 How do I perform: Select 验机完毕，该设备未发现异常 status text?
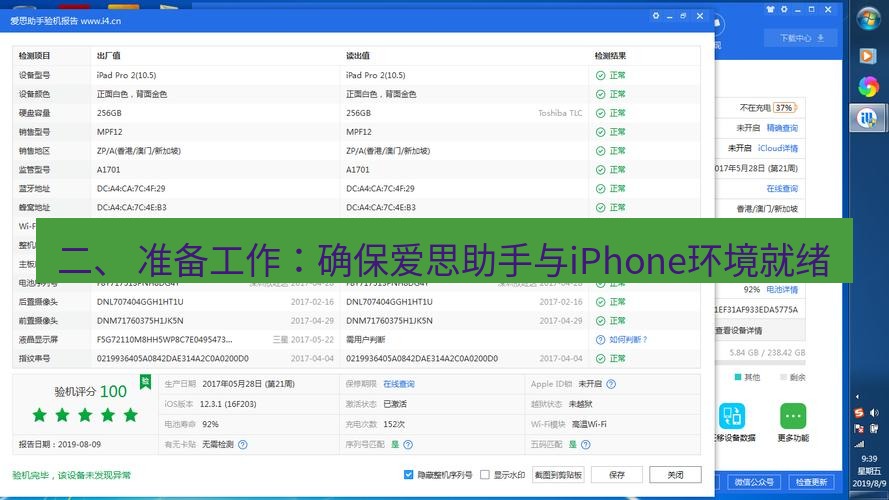[x=71, y=475]
